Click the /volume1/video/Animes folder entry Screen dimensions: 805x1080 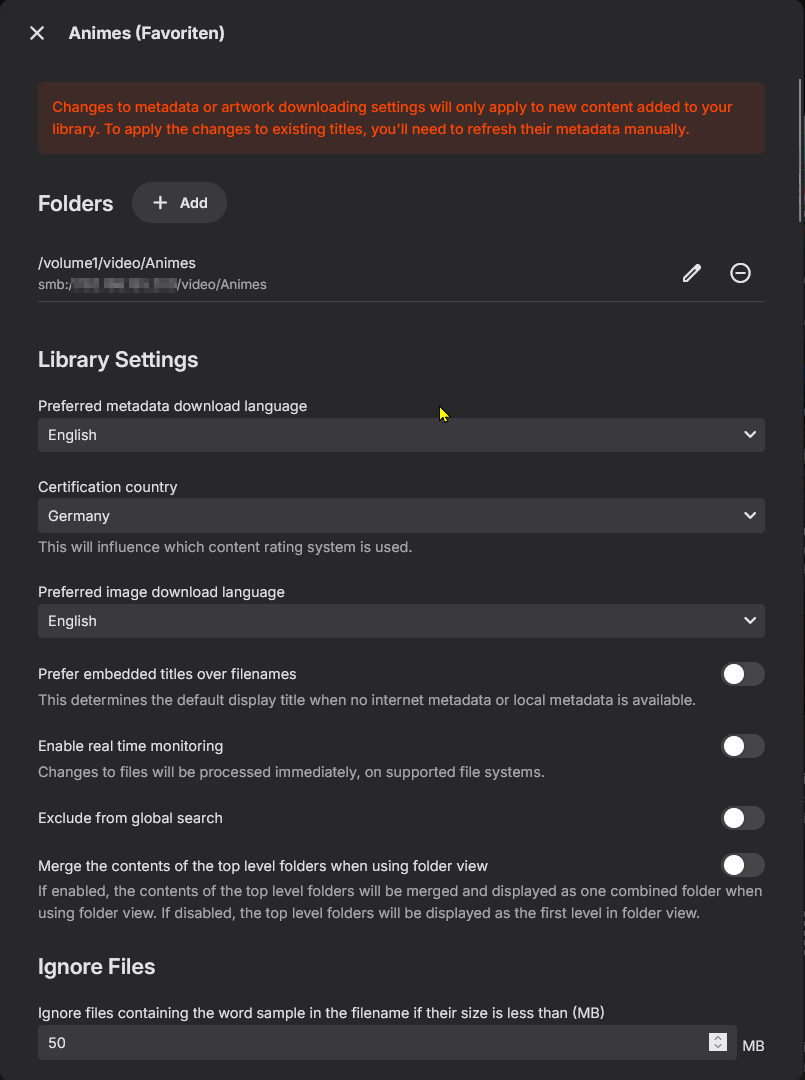coord(117,263)
